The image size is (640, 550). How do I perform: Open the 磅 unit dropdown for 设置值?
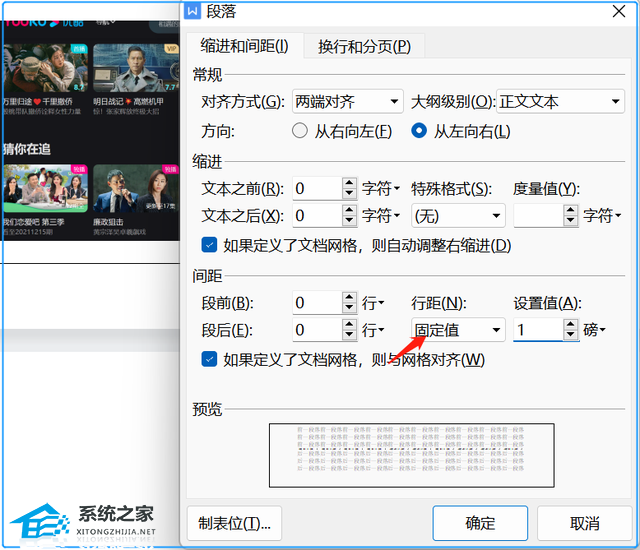pos(594,330)
